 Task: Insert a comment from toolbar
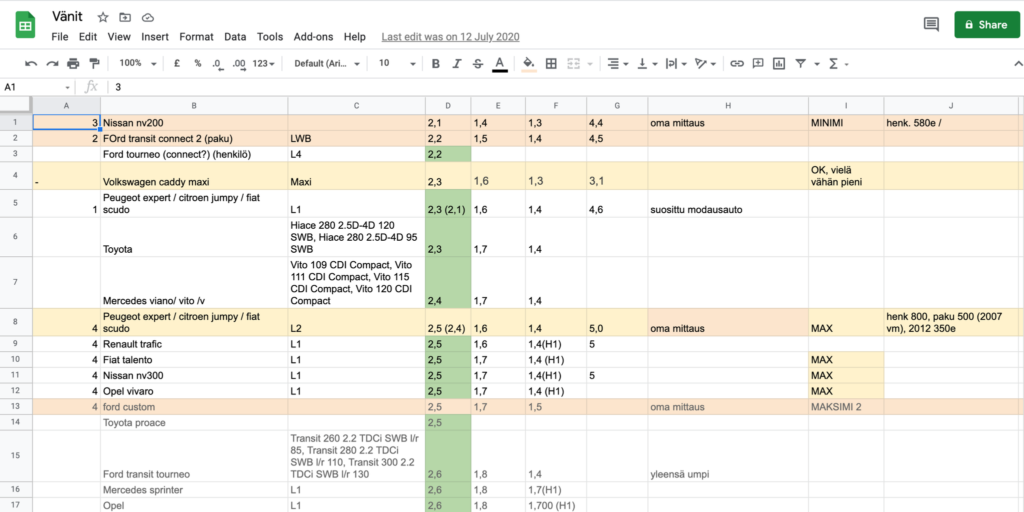point(758,63)
